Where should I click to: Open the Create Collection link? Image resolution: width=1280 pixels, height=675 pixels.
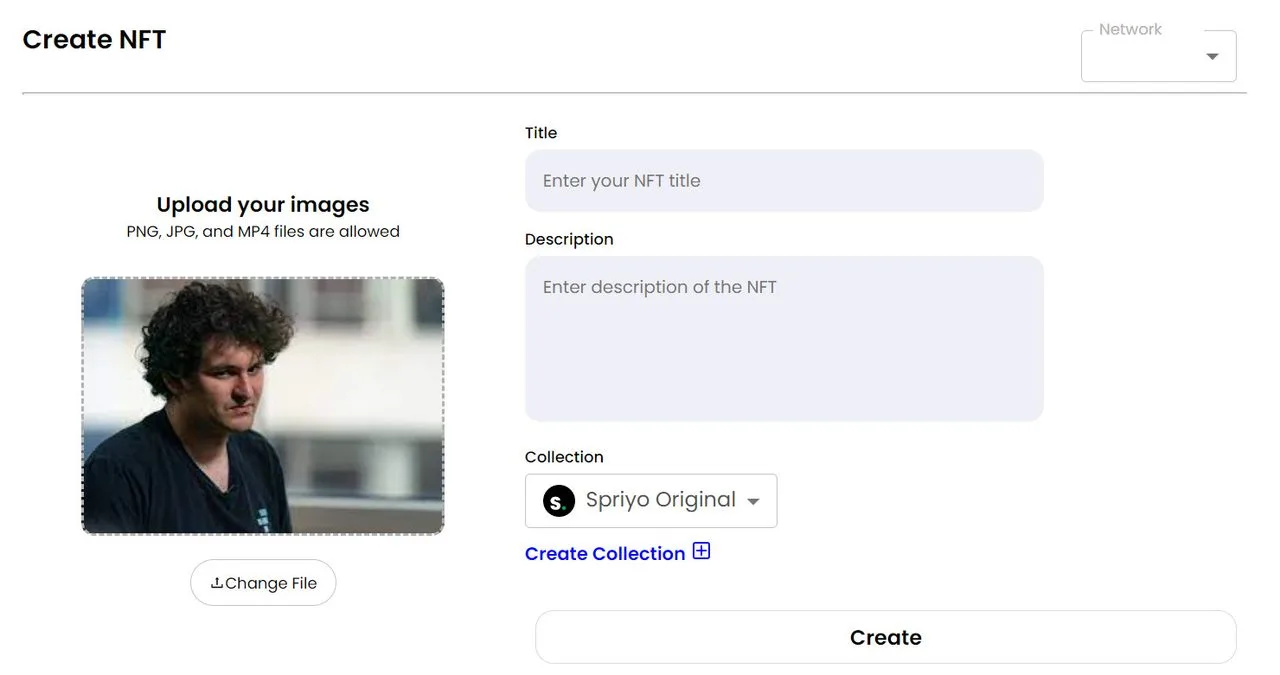point(605,553)
